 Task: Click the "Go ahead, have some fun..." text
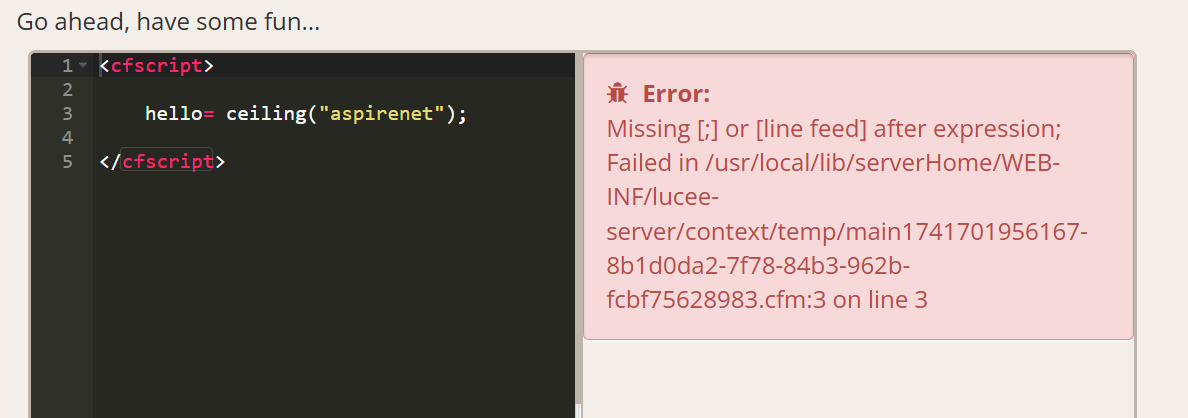pyautogui.click(x=168, y=21)
